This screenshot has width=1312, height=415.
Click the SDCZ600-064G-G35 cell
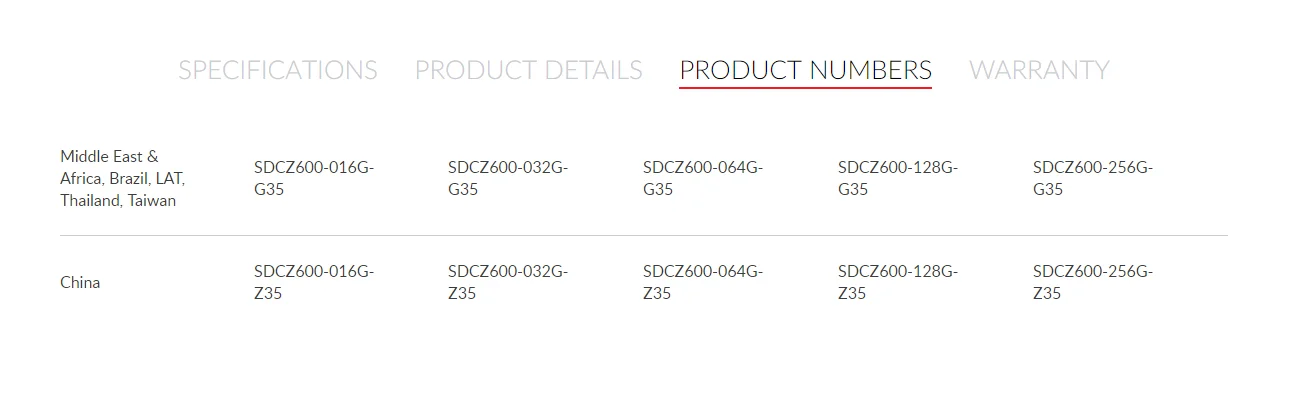[x=702, y=178]
